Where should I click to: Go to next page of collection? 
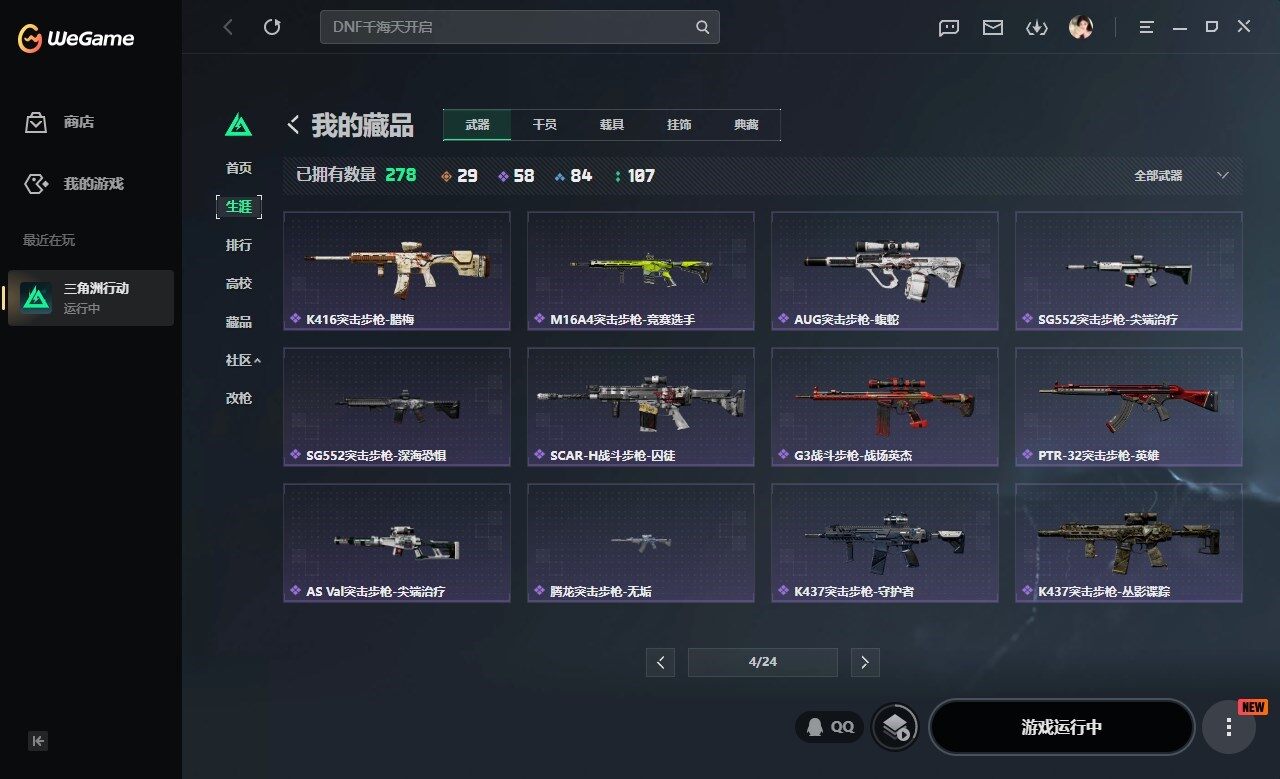pyautogui.click(x=865, y=662)
